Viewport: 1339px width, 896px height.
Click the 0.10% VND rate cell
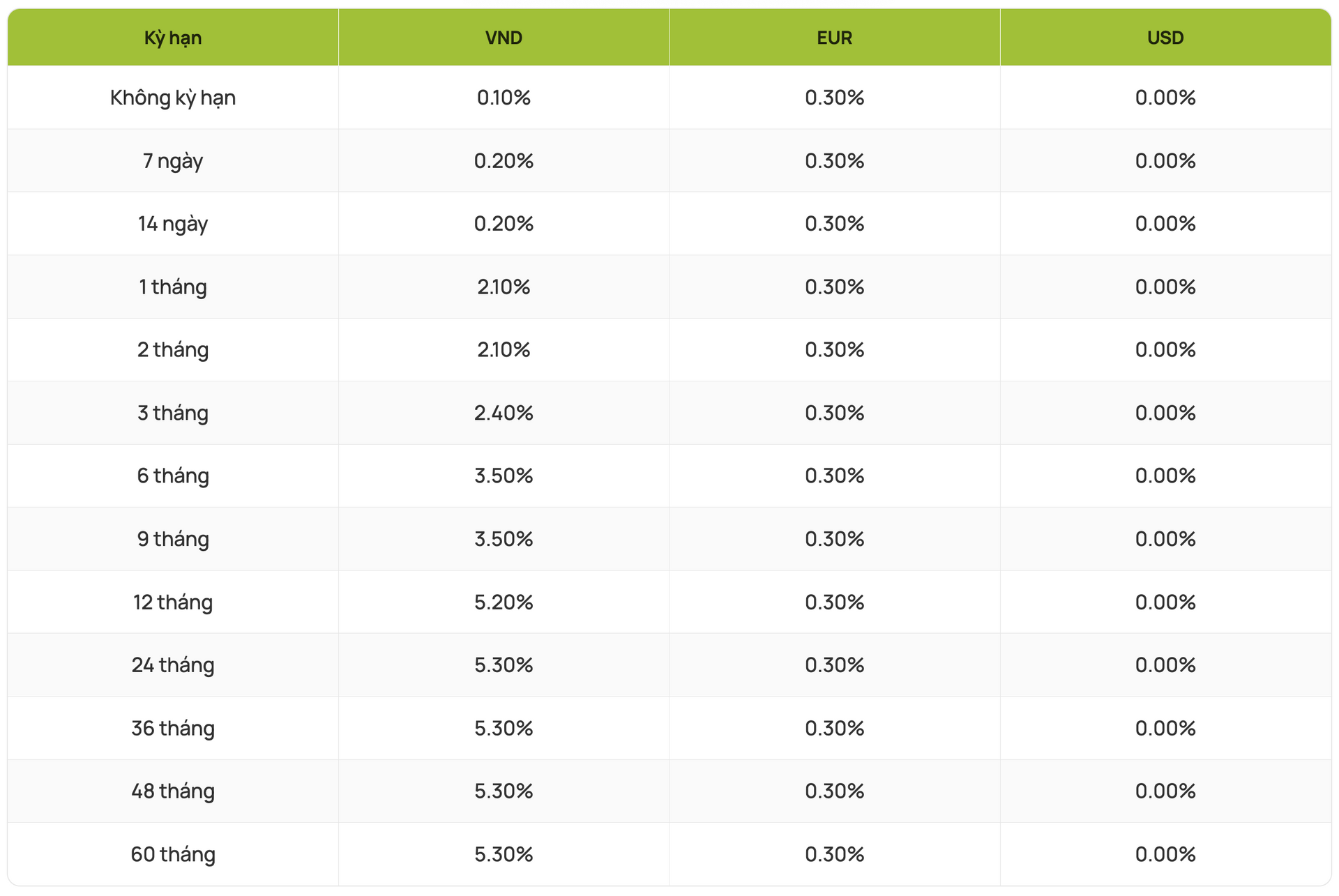click(x=504, y=98)
